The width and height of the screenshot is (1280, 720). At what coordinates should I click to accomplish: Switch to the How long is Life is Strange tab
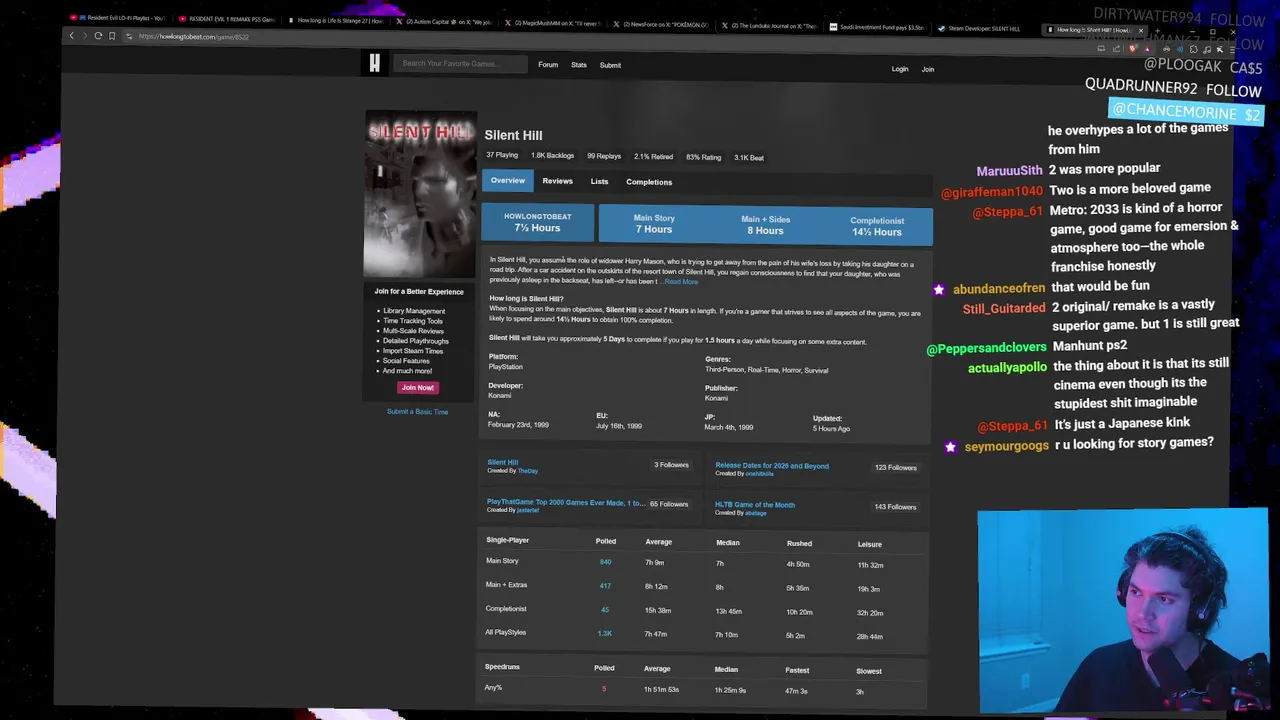335,20
